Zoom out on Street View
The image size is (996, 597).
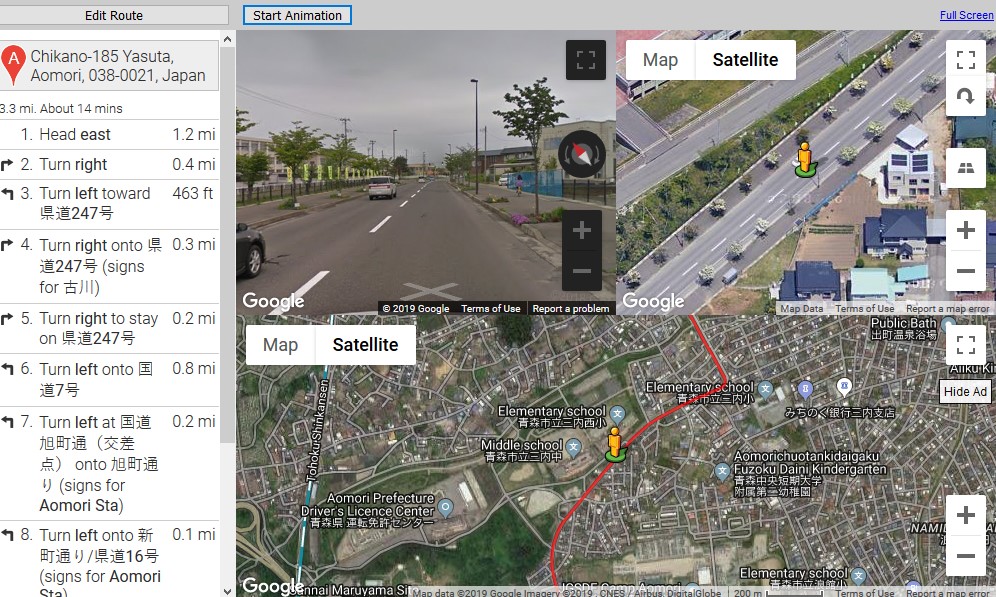point(582,271)
